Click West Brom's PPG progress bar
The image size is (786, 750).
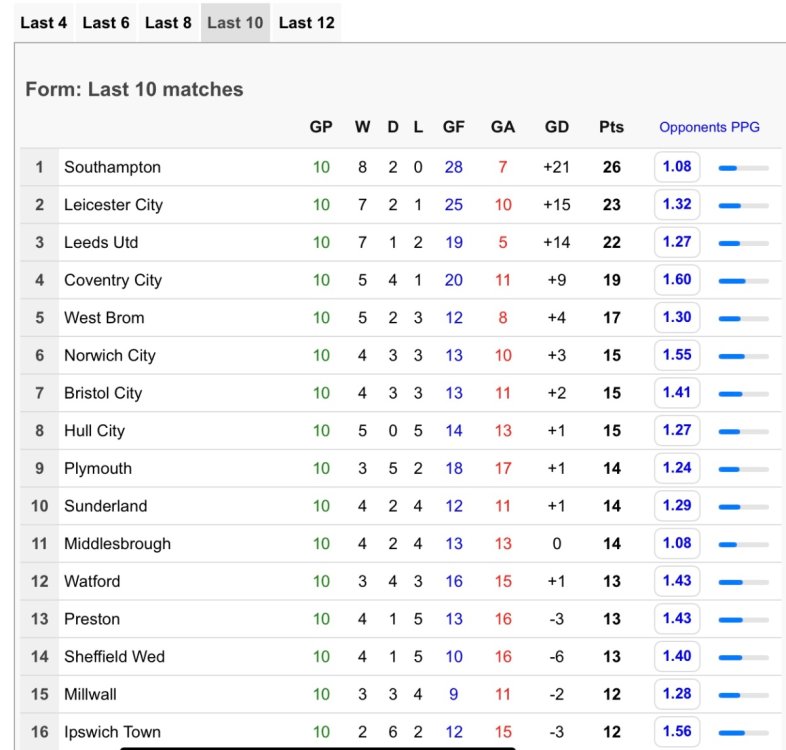click(x=743, y=318)
